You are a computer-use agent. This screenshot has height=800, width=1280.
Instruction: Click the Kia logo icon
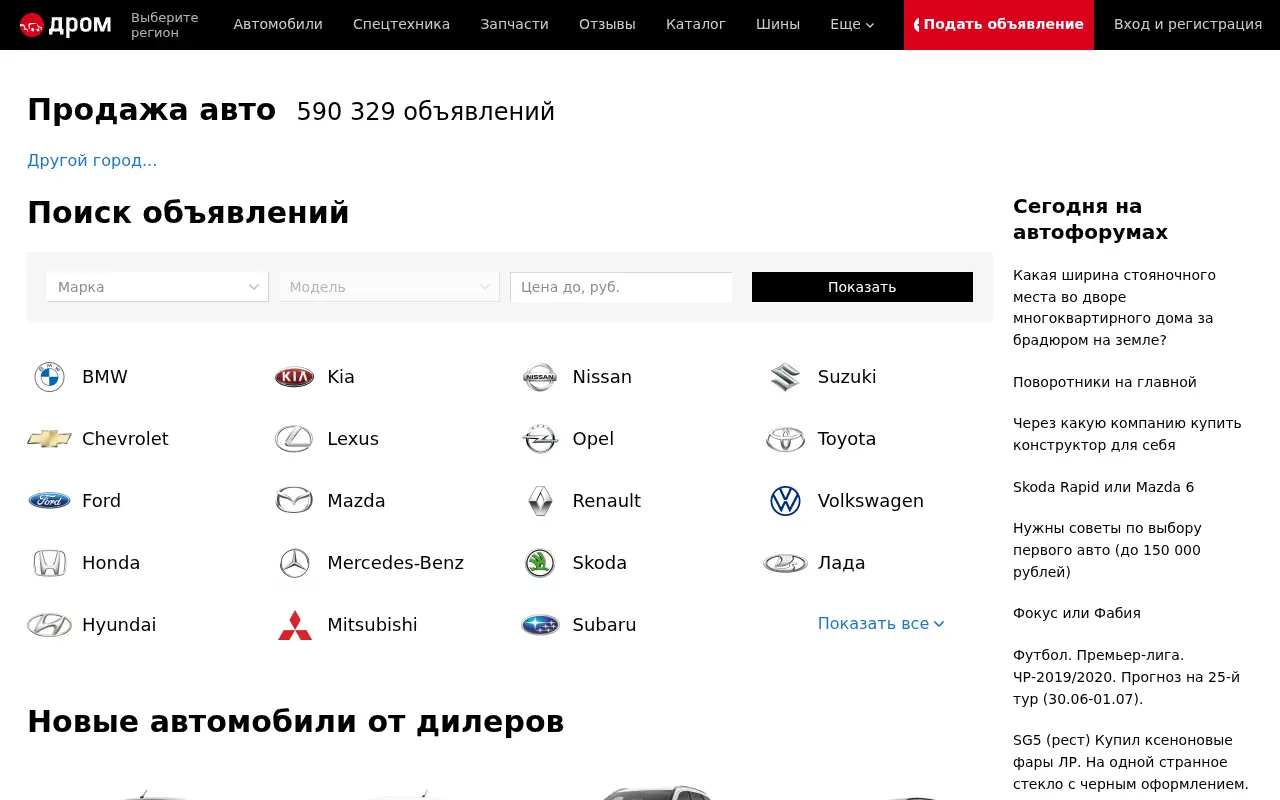point(294,377)
